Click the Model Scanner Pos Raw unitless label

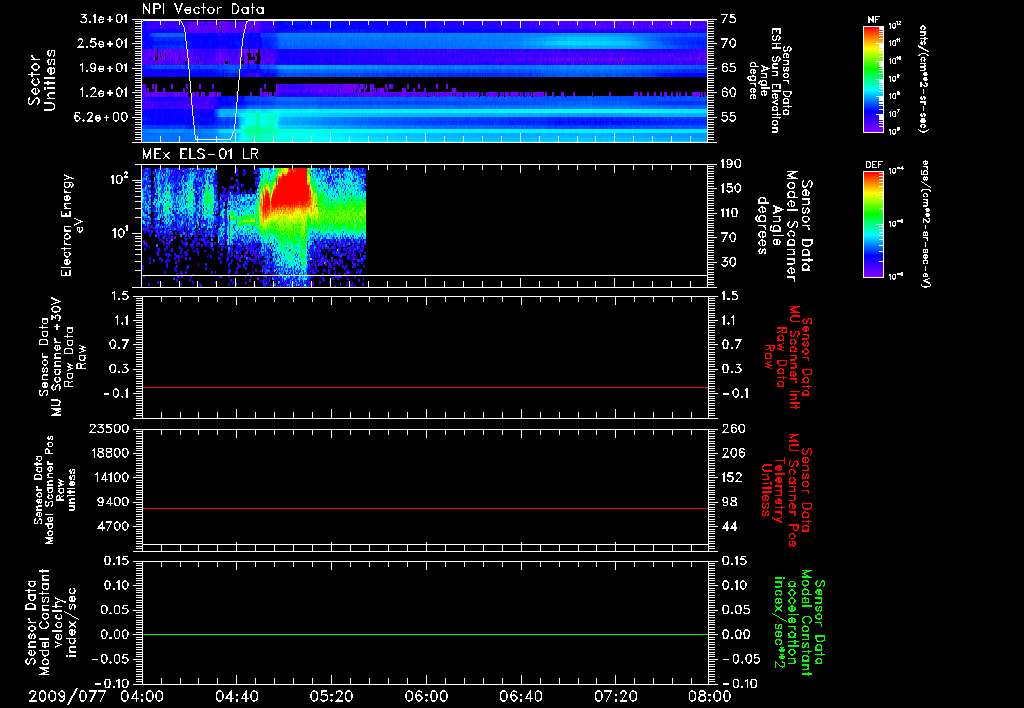point(55,490)
